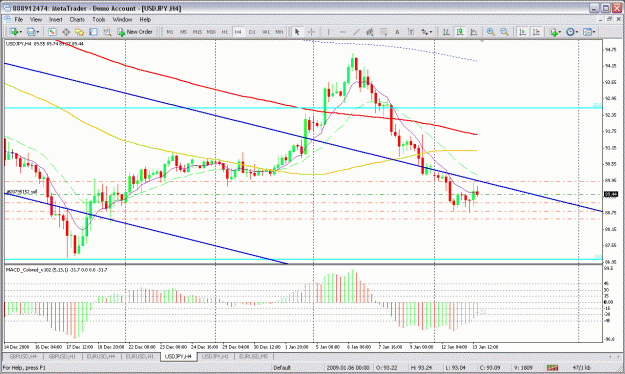
Task: Toggle chart Auto Scroll
Action: 522,32
